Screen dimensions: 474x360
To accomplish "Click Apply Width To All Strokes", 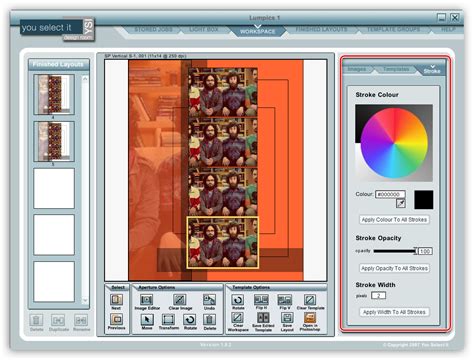I will coord(394,312).
